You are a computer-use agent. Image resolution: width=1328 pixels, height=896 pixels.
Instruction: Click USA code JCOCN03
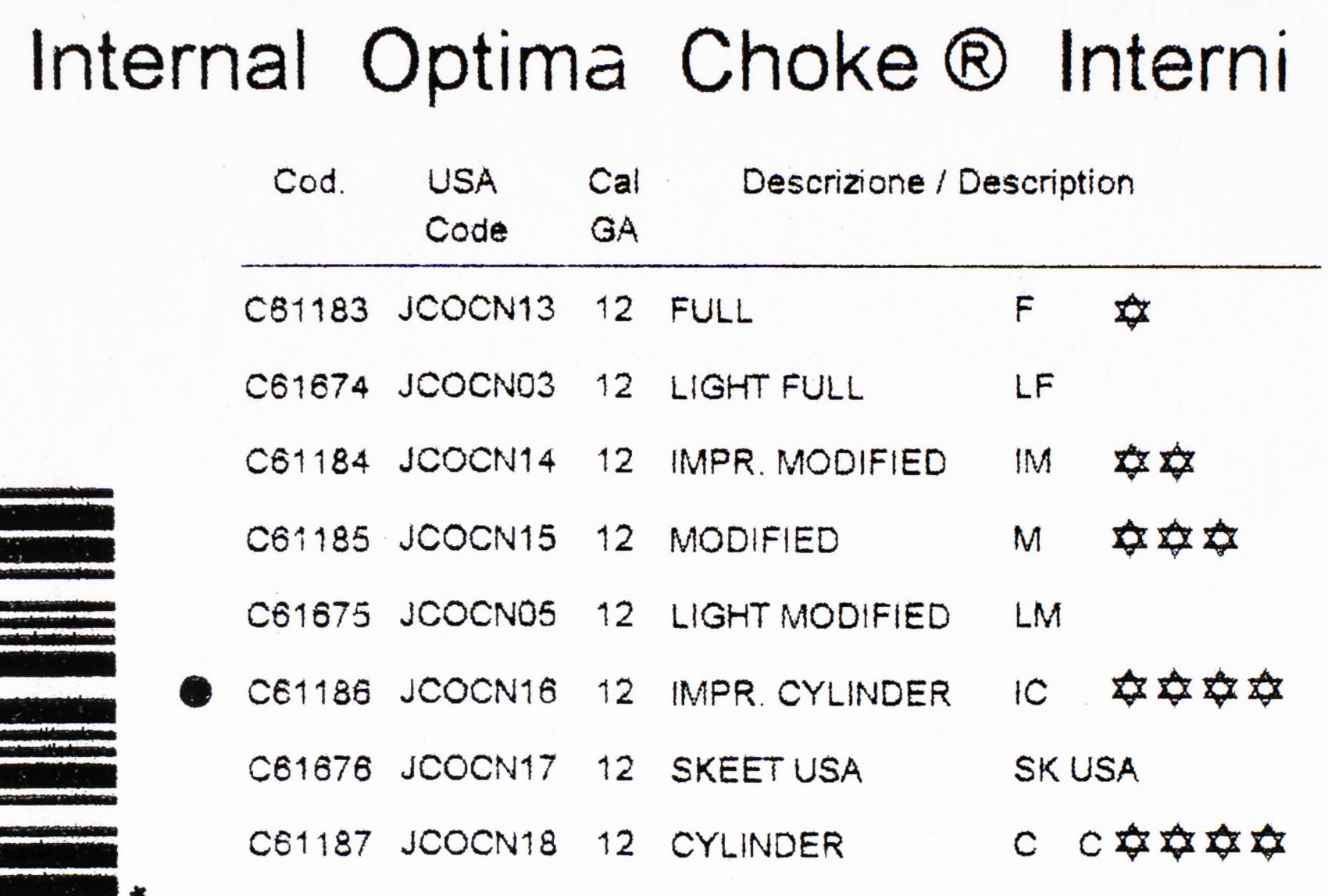coord(477,386)
